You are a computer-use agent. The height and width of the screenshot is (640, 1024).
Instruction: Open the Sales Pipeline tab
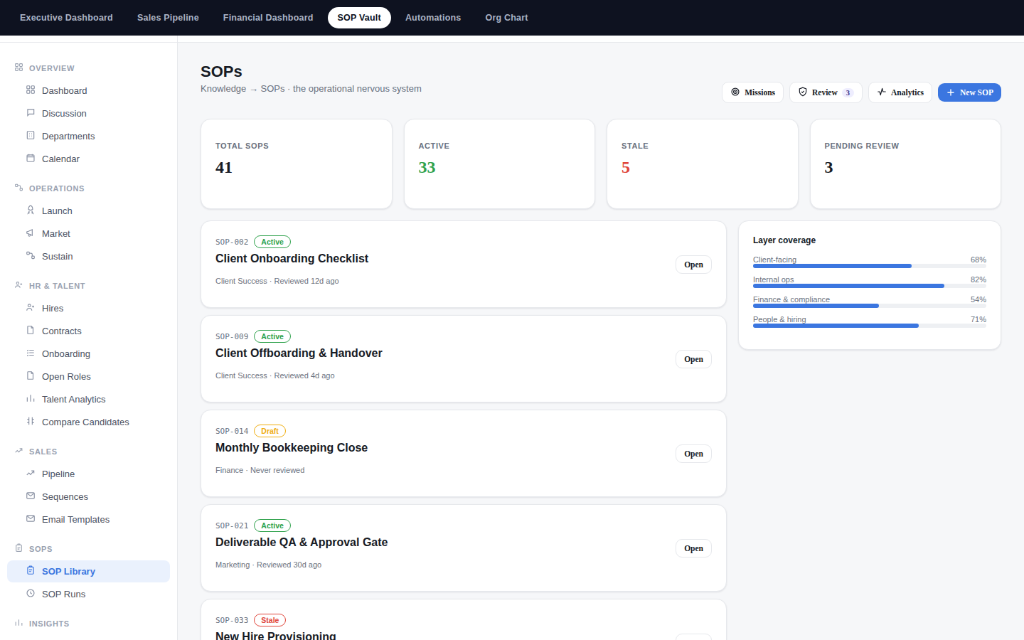click(x=168, y=18)
